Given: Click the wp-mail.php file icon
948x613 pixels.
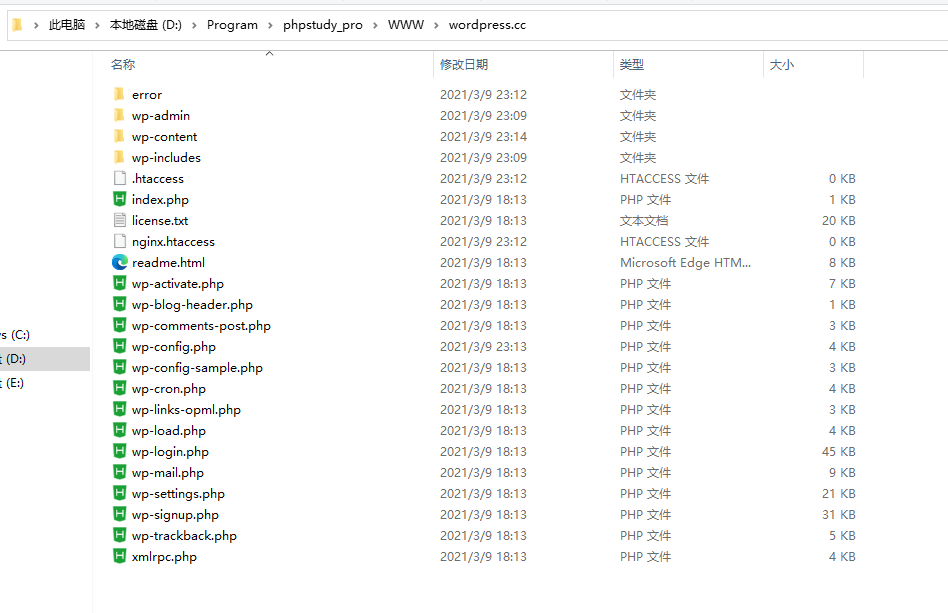Looking at the screenshot, I should [120, 472].
